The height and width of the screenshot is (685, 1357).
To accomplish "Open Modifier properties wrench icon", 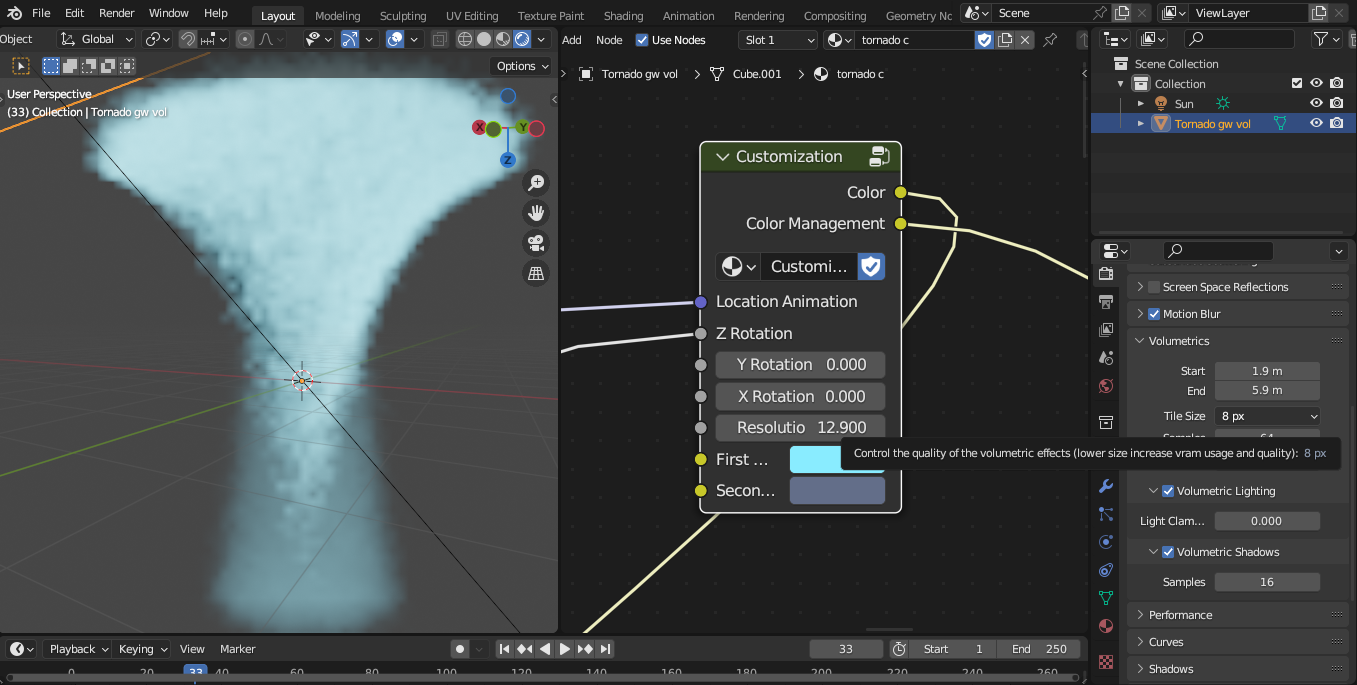I will 1105,486.
